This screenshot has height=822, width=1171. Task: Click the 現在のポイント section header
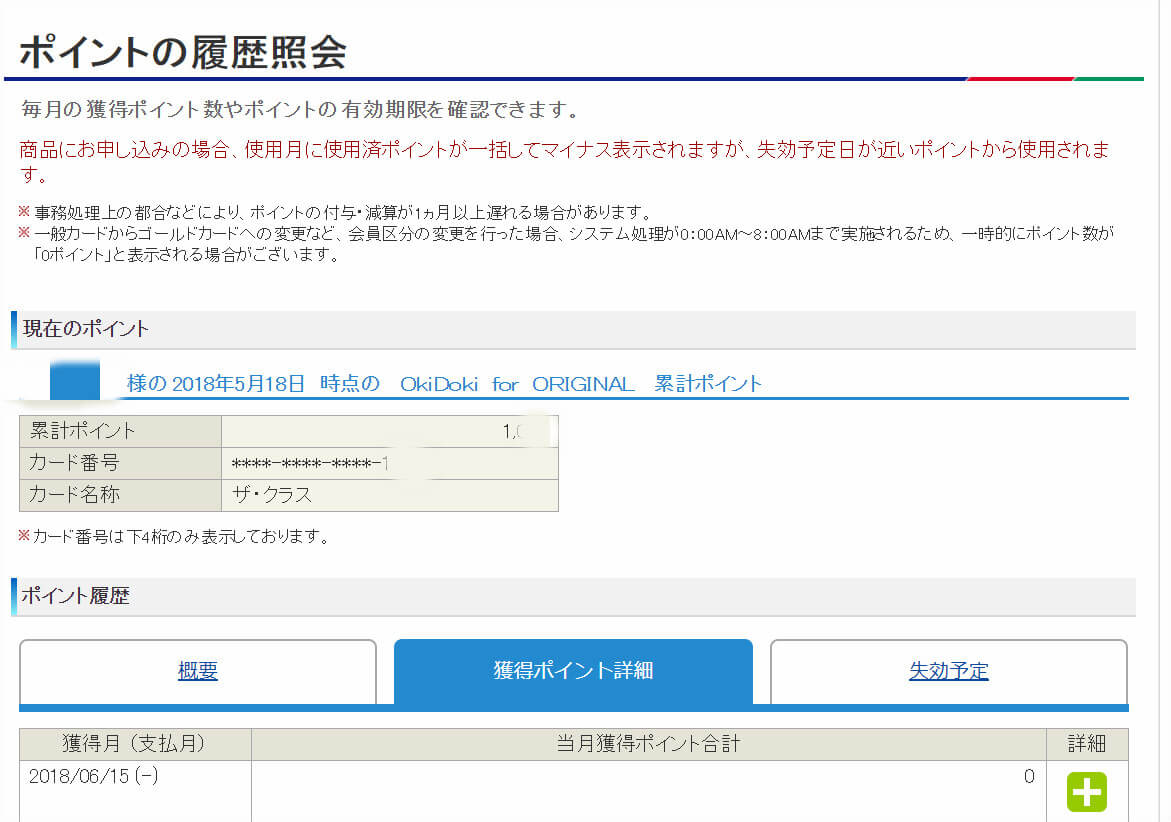86,329
